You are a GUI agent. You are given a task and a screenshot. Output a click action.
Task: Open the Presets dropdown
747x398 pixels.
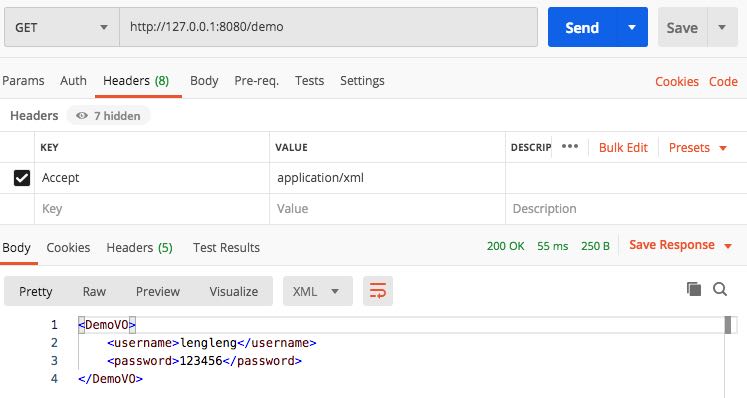(x=698, y=148)
